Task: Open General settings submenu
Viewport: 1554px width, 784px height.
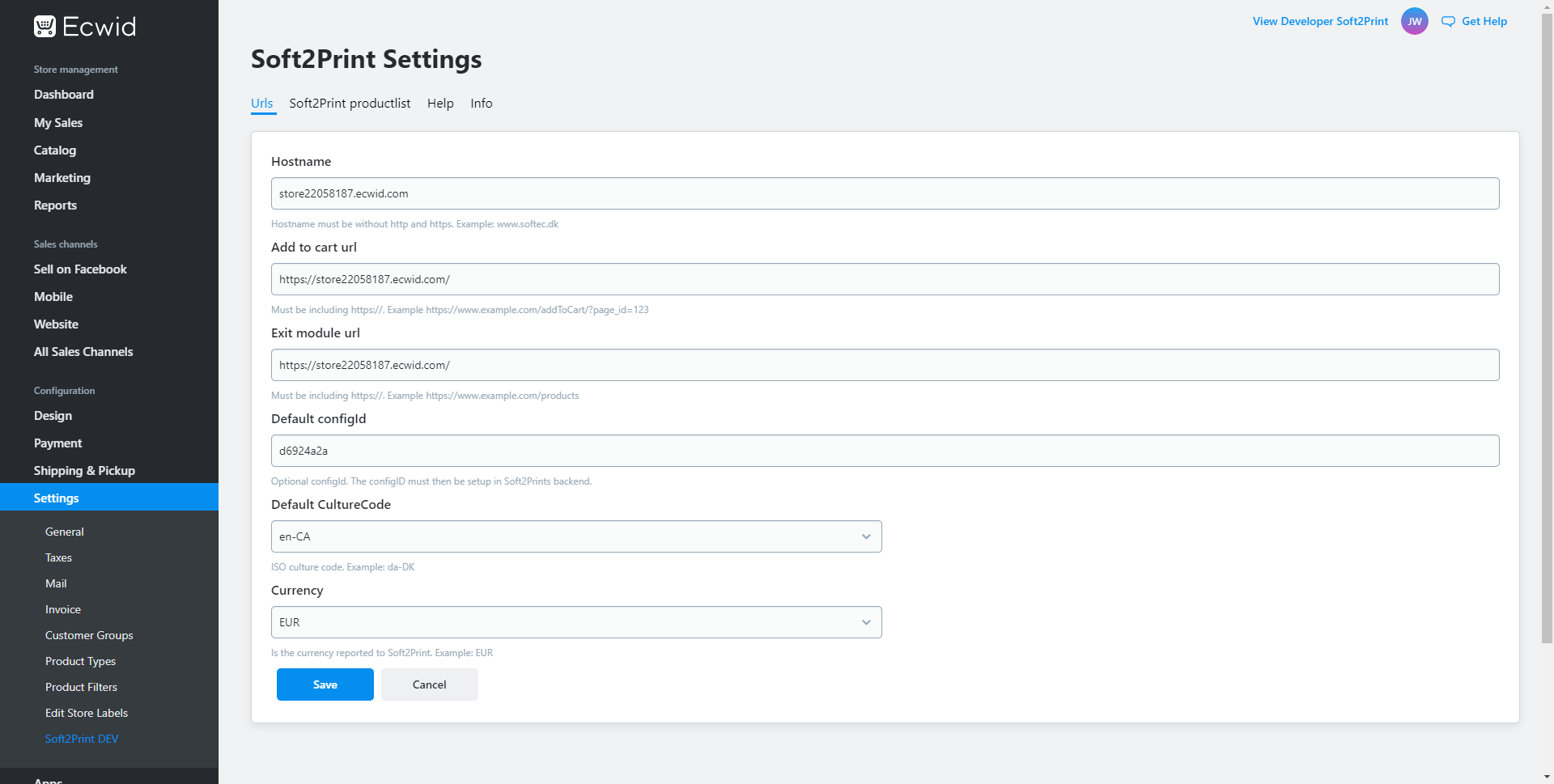Action: click(x=65, y=532)
